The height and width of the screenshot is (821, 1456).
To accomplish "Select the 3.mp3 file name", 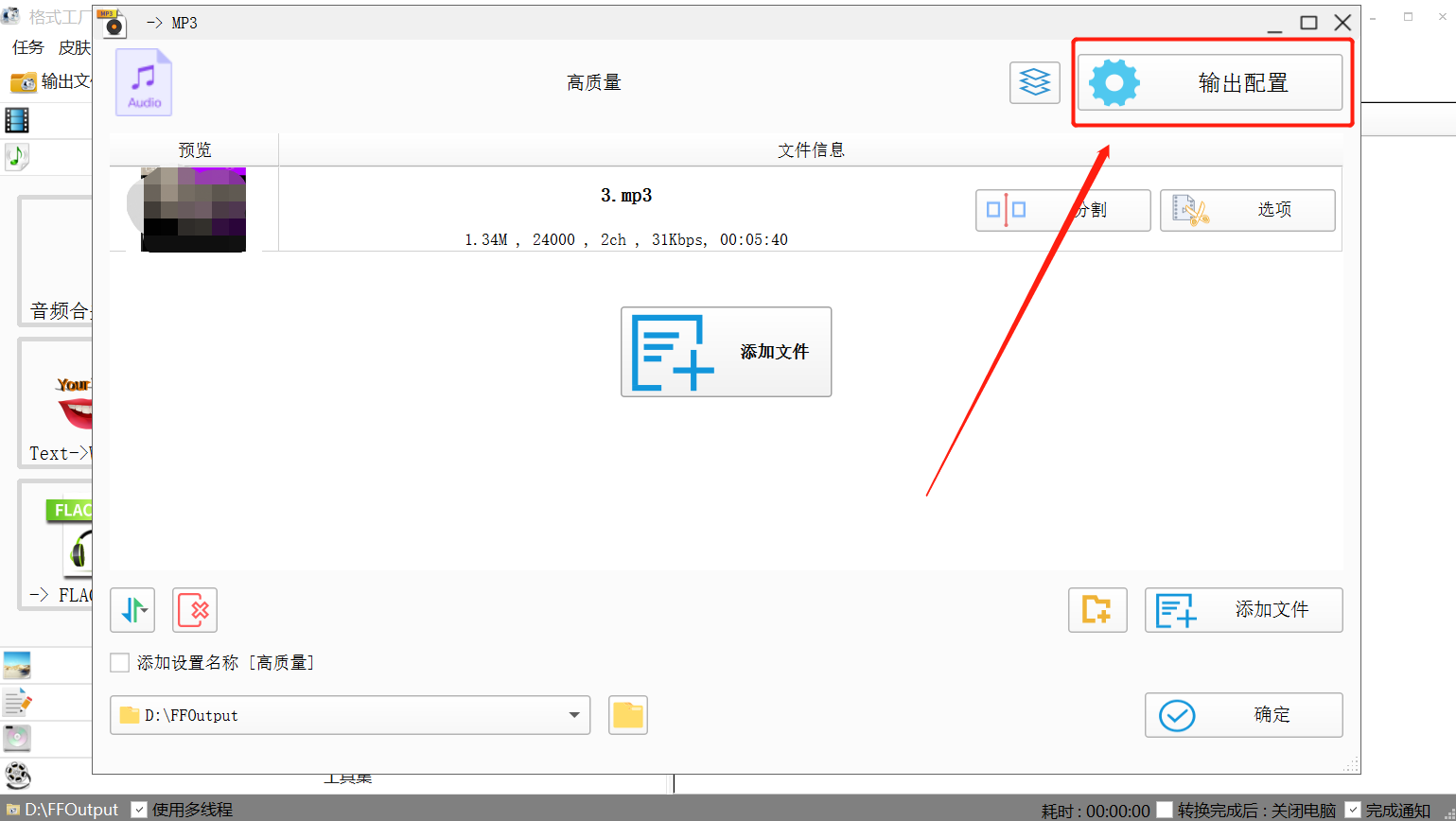I will pos(626,196).
